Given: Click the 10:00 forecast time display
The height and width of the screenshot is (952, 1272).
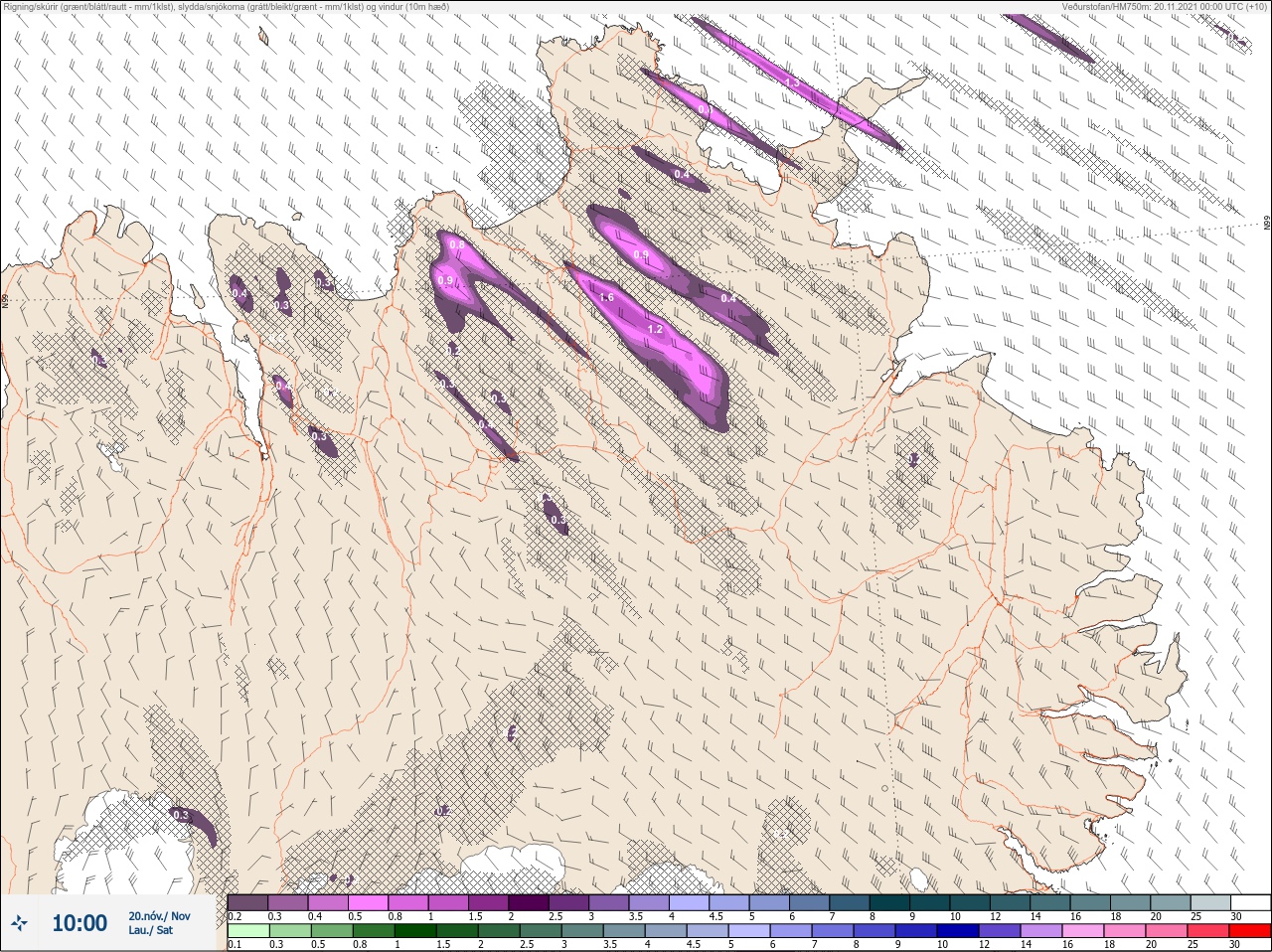Looking at the screenshot, I should pos(79,923).
